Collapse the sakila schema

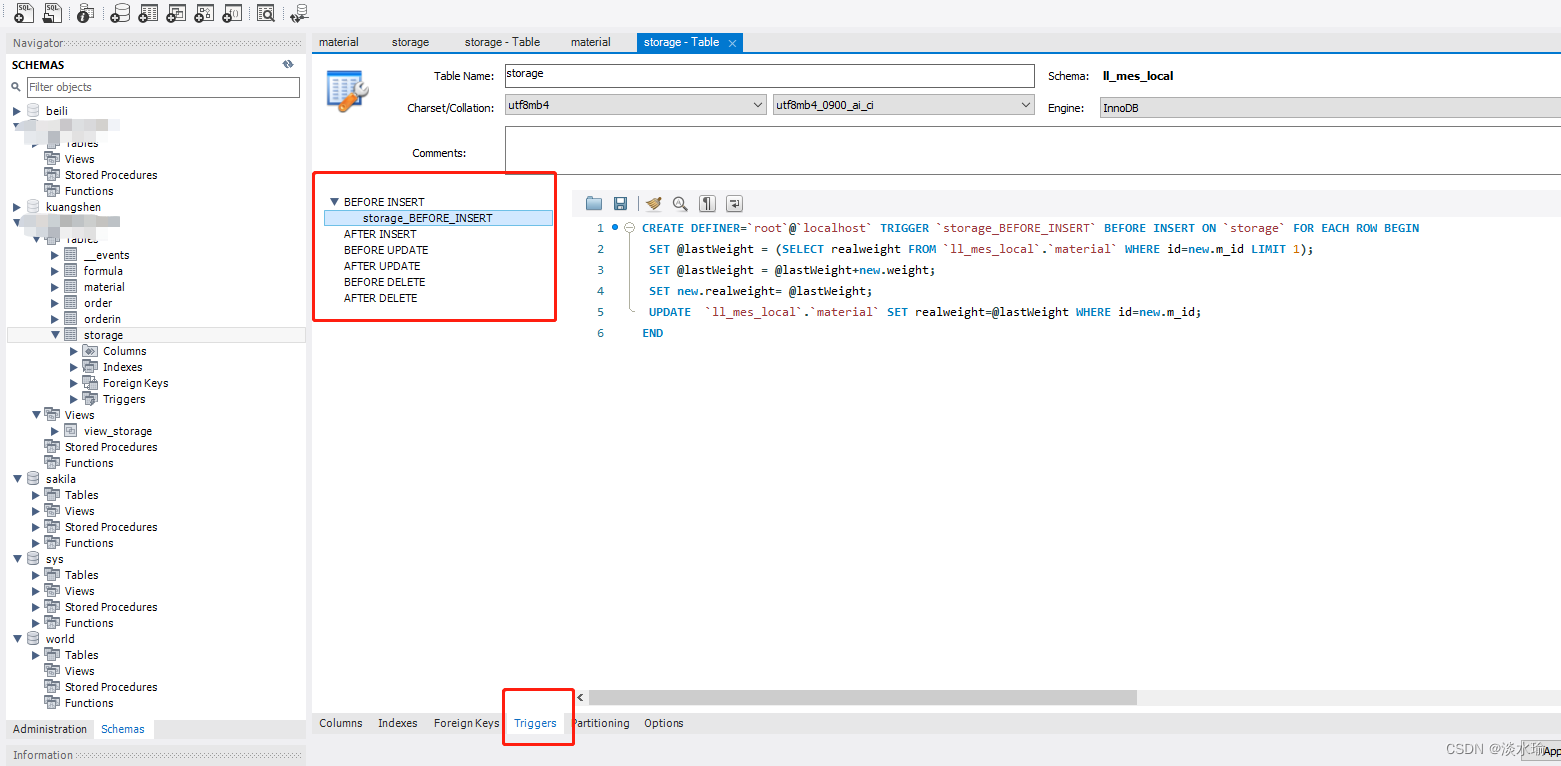point(17,479)
